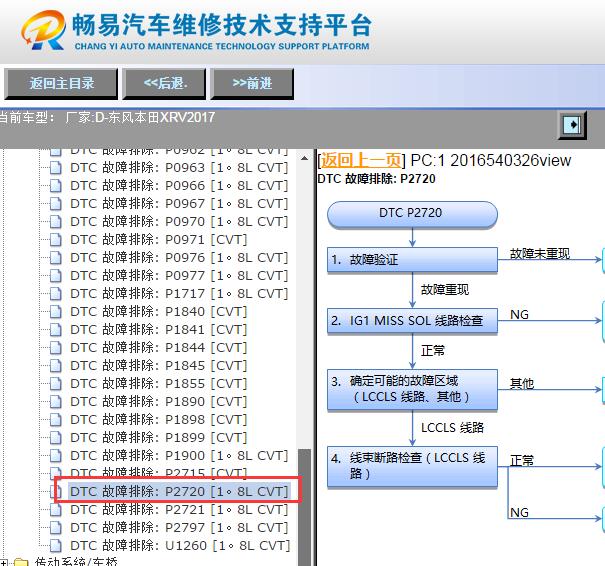Click the document icon beside P0976
Image resolution: width=605 pixels, height=566 pixels.
[56, 258]
